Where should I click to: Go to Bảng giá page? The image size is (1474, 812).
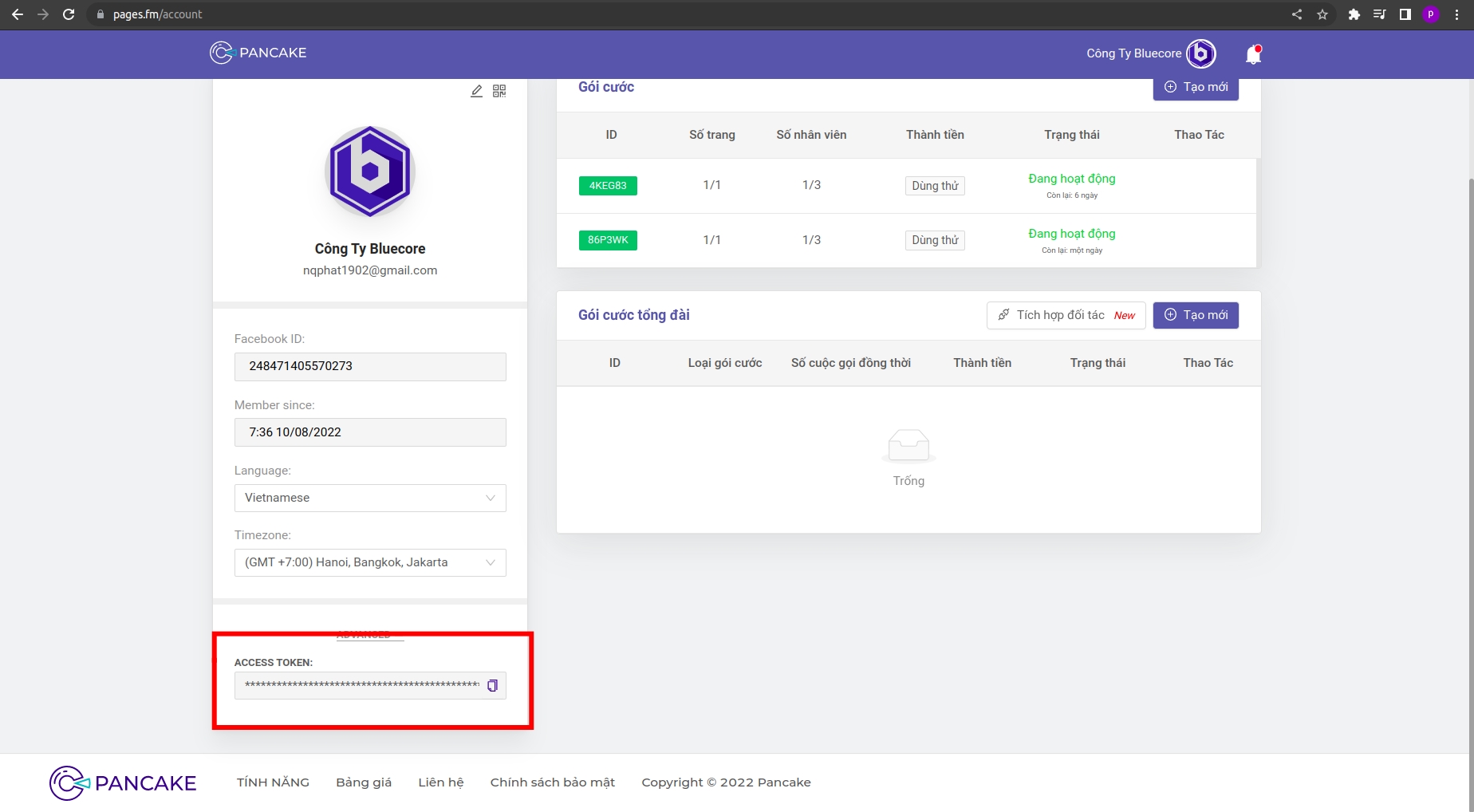pos(364,782)
